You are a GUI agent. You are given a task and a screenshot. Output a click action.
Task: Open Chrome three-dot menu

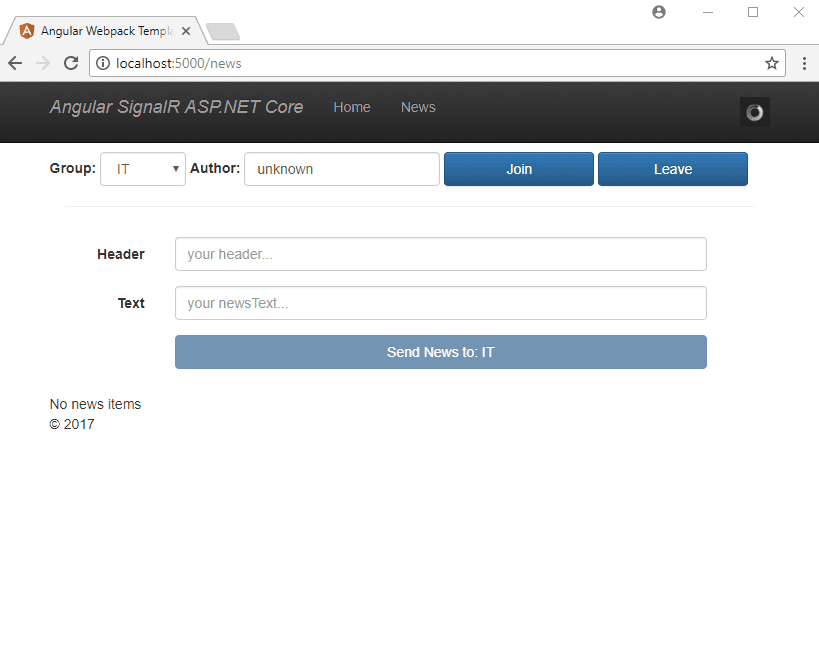[804, 63]
